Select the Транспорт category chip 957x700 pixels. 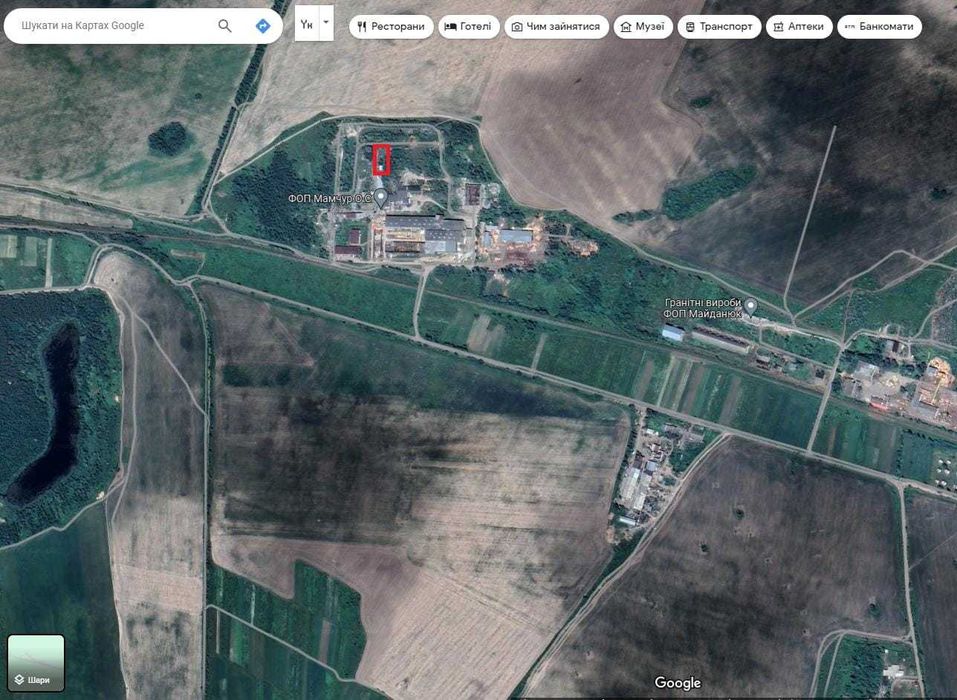click(x=719, y=27)
